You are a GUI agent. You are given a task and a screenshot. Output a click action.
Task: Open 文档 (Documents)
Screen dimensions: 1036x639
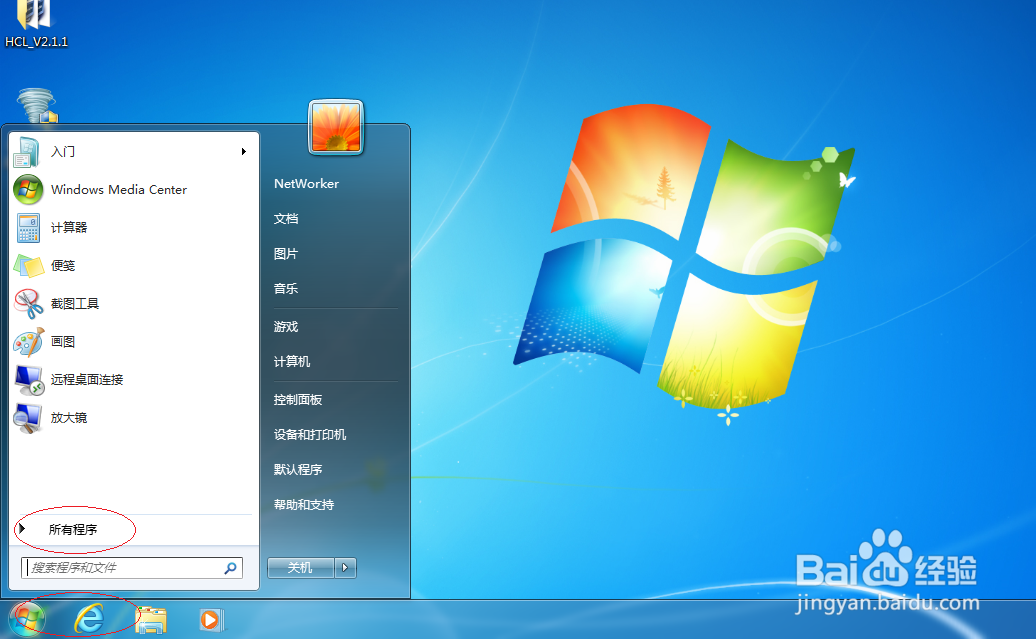286,219
